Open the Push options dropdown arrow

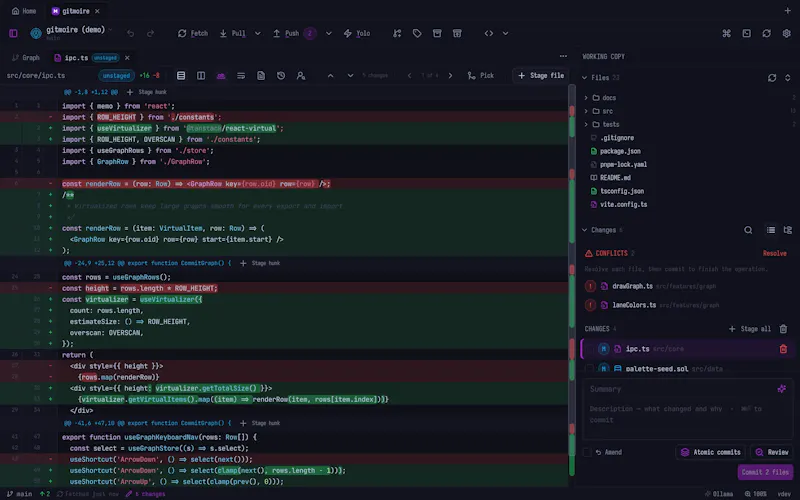329,33
